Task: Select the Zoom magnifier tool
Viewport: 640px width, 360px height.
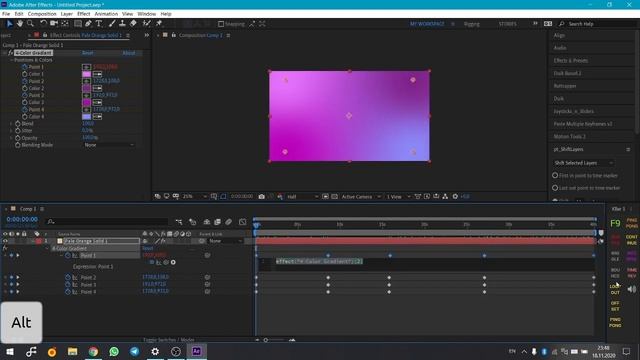Action: tap(30, 24)
